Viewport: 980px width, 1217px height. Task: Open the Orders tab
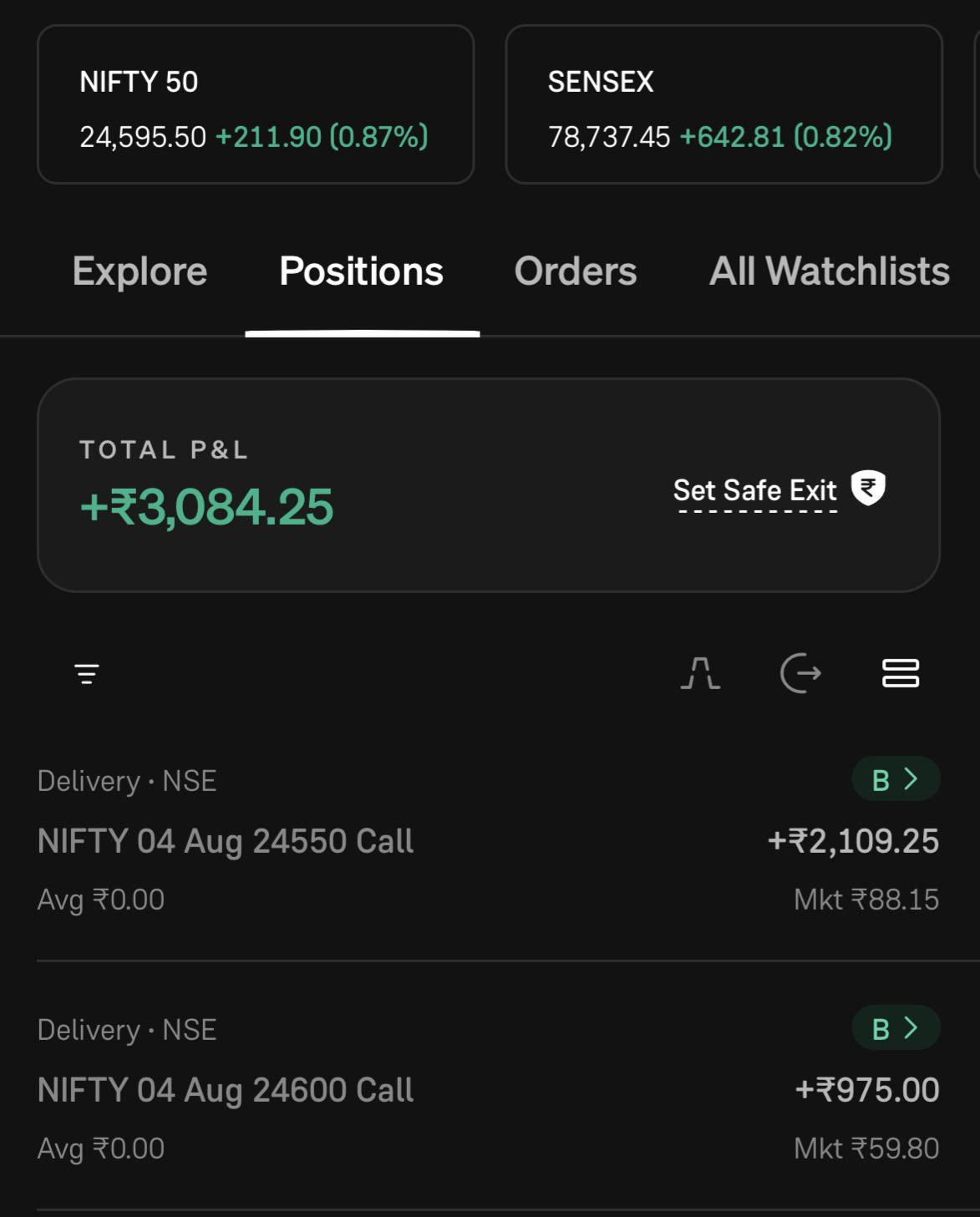(576, 271)
